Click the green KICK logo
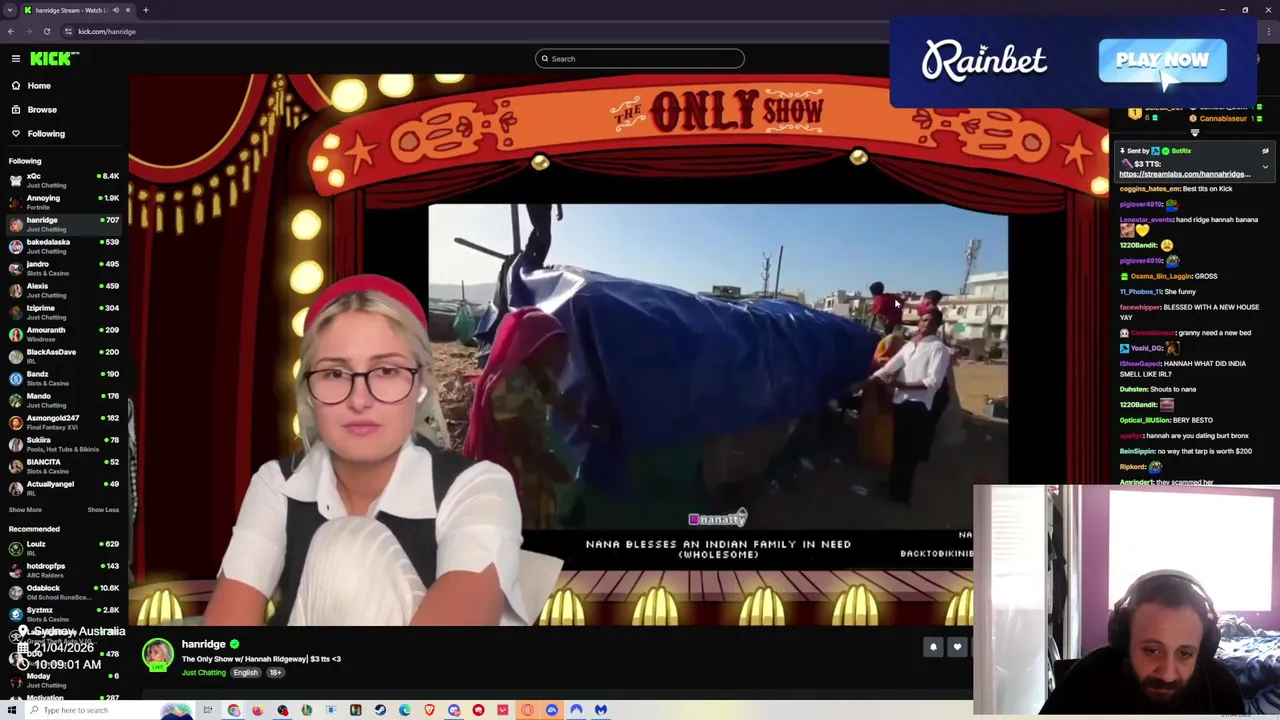Viewport: 1280px width, 720px height. coord(50,59)
